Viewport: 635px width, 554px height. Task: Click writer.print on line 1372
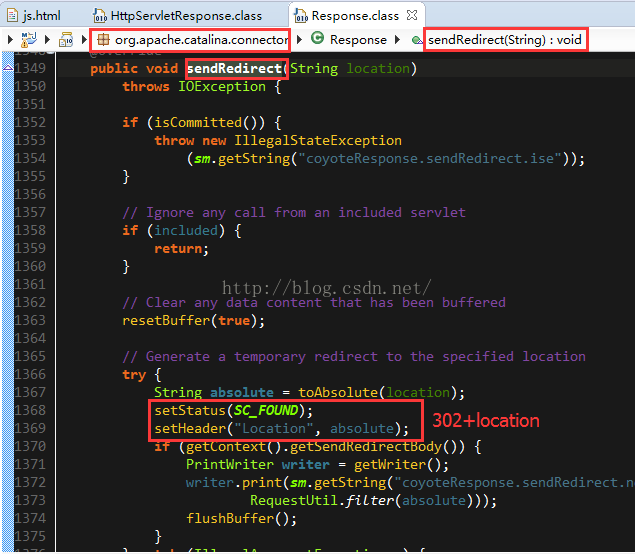[234, 482]
